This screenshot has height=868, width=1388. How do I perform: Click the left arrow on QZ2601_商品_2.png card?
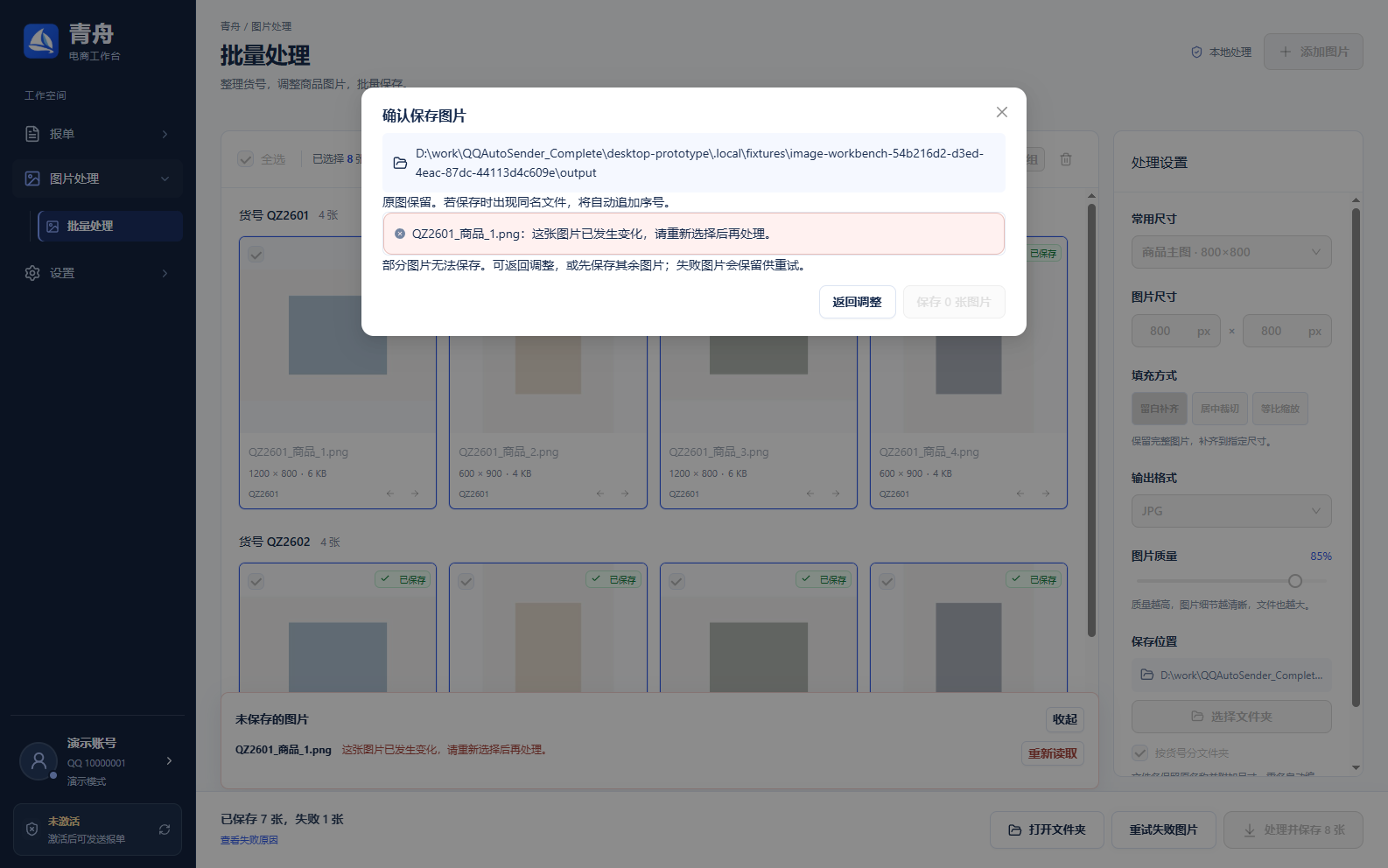pyautogui.click(x=600, y=493)
